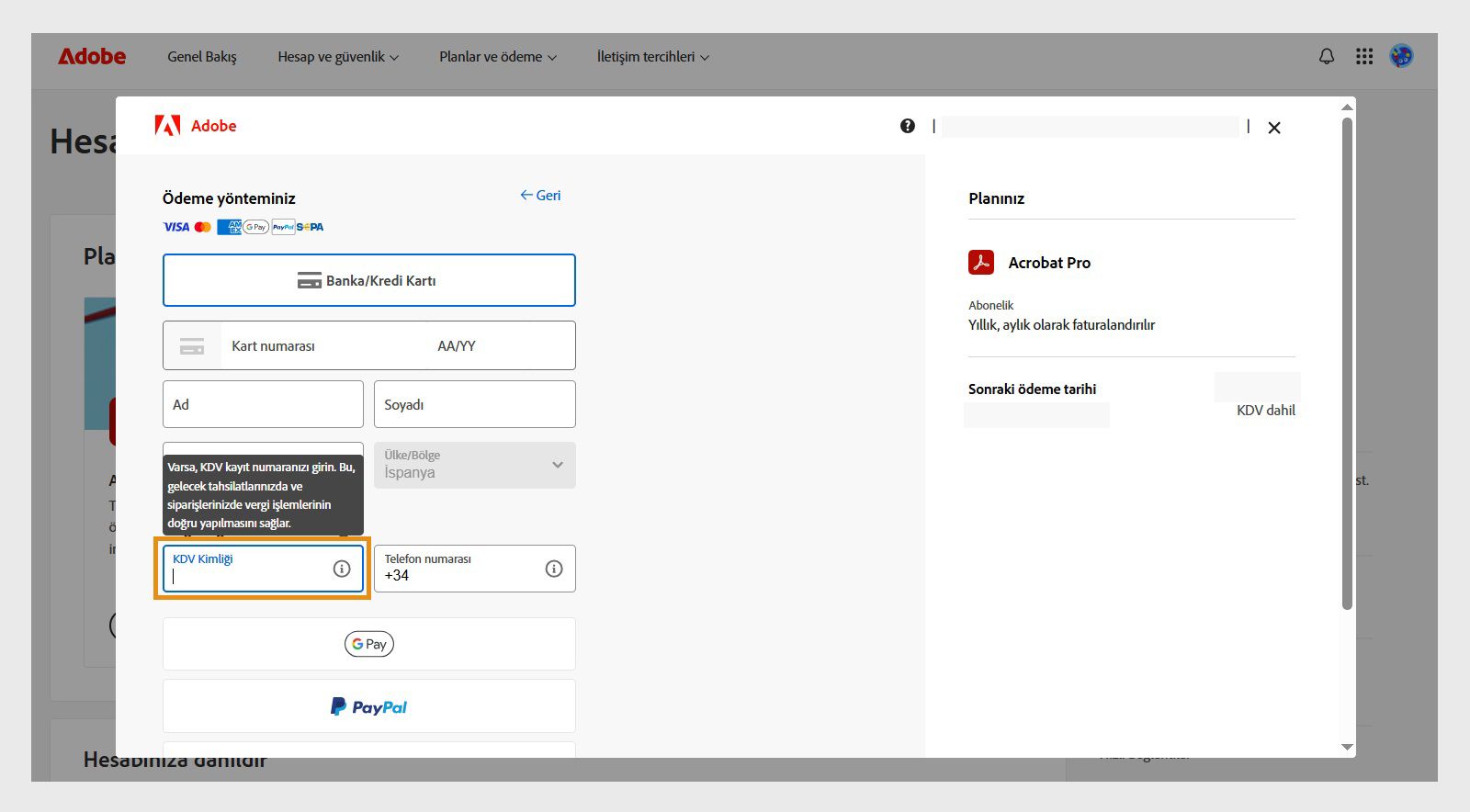This screenshot has height=812, width=1470.
Task: Click the scrollbar up arrow
Action: [x=1347, y=107]
